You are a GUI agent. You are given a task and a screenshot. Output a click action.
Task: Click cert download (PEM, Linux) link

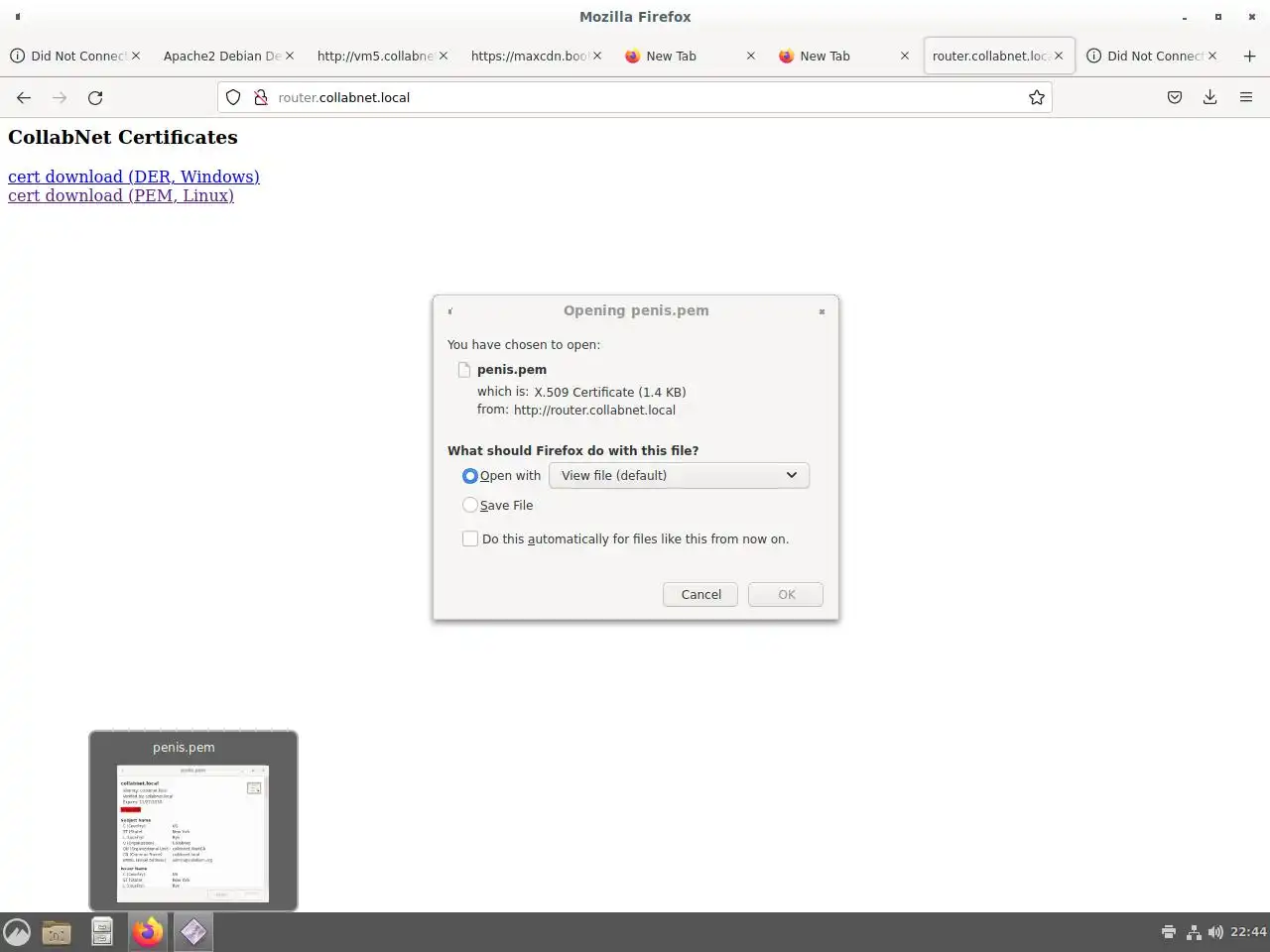click(121, 195)
